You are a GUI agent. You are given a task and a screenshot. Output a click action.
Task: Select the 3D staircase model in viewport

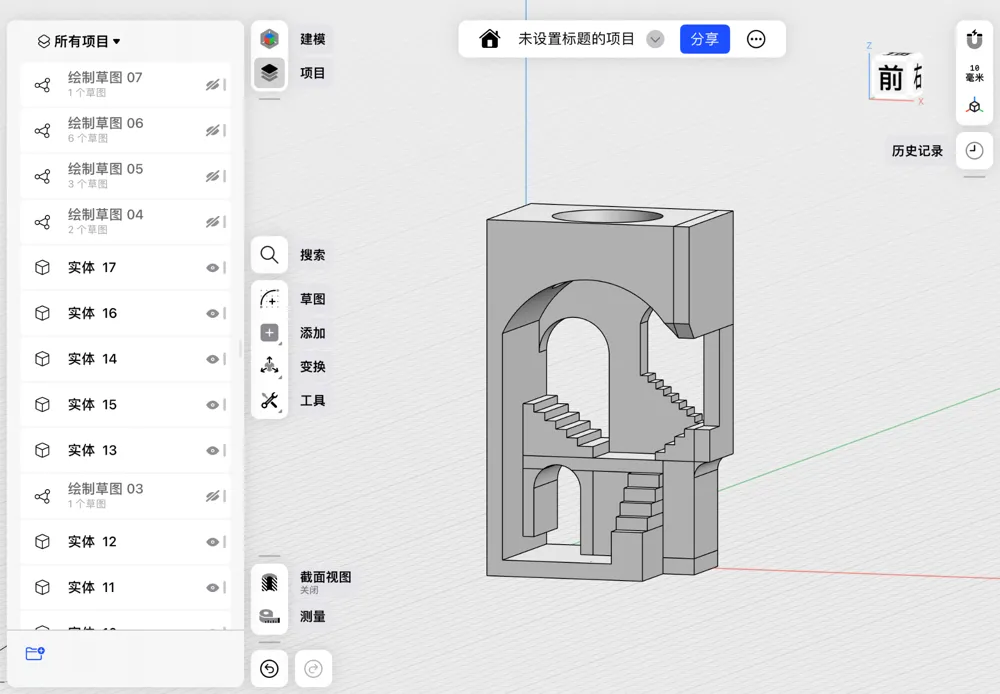pos(609,392)
